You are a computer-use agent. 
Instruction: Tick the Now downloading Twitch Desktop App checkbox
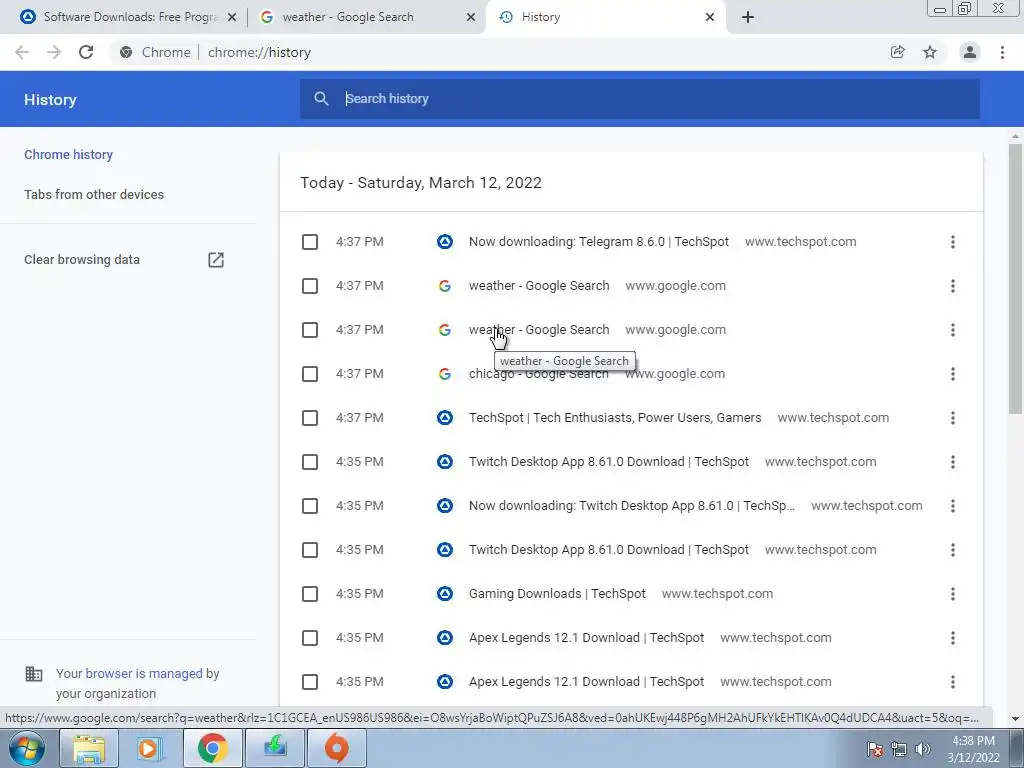tap(310, 506)
